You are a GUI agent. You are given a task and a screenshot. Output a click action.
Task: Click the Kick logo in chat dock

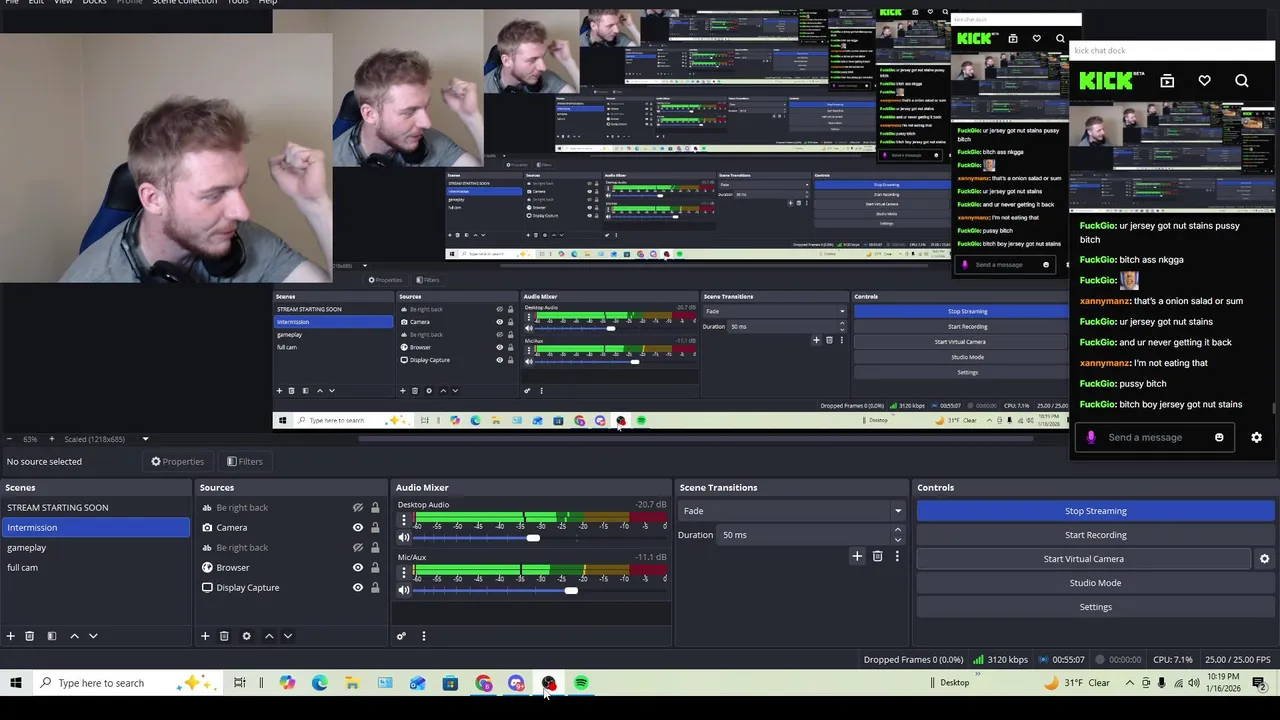pyautogui.click(x=1106, y=81)
